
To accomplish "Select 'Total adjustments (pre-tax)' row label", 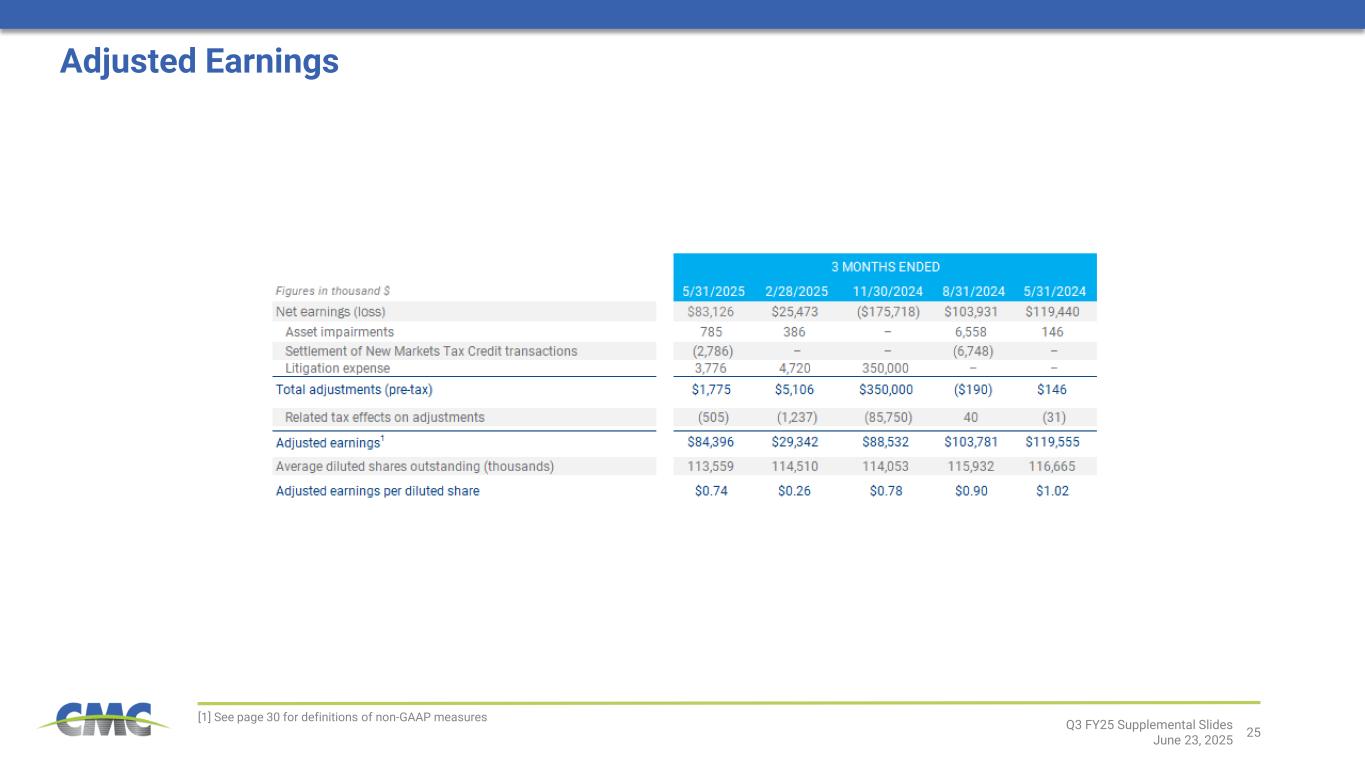I will (354, 389).
